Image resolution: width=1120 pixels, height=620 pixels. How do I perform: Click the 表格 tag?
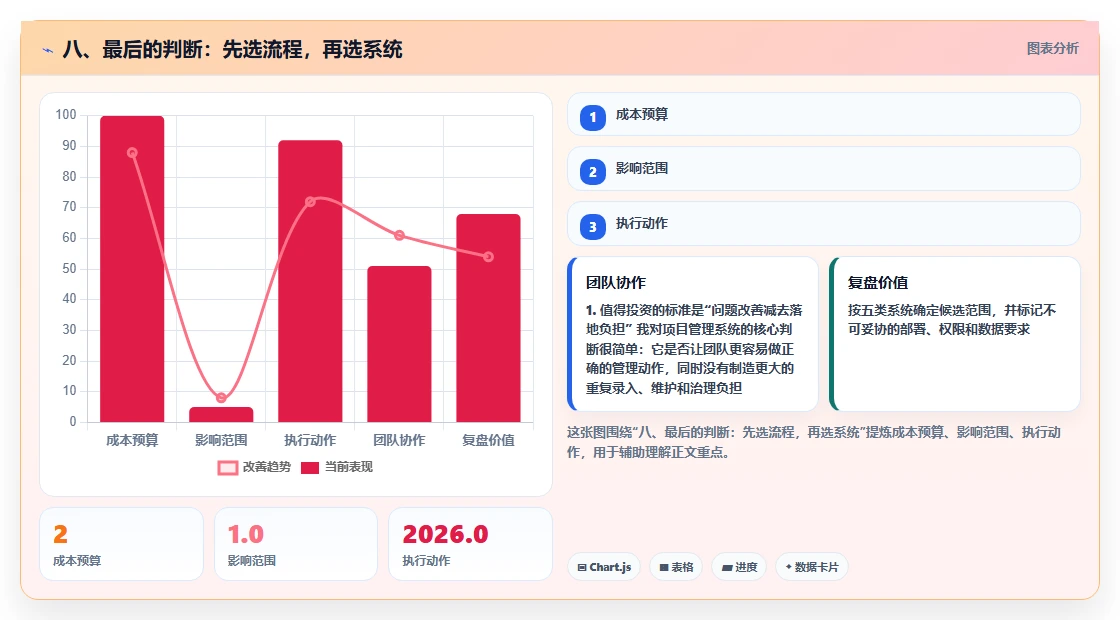[x=676, y=567]
